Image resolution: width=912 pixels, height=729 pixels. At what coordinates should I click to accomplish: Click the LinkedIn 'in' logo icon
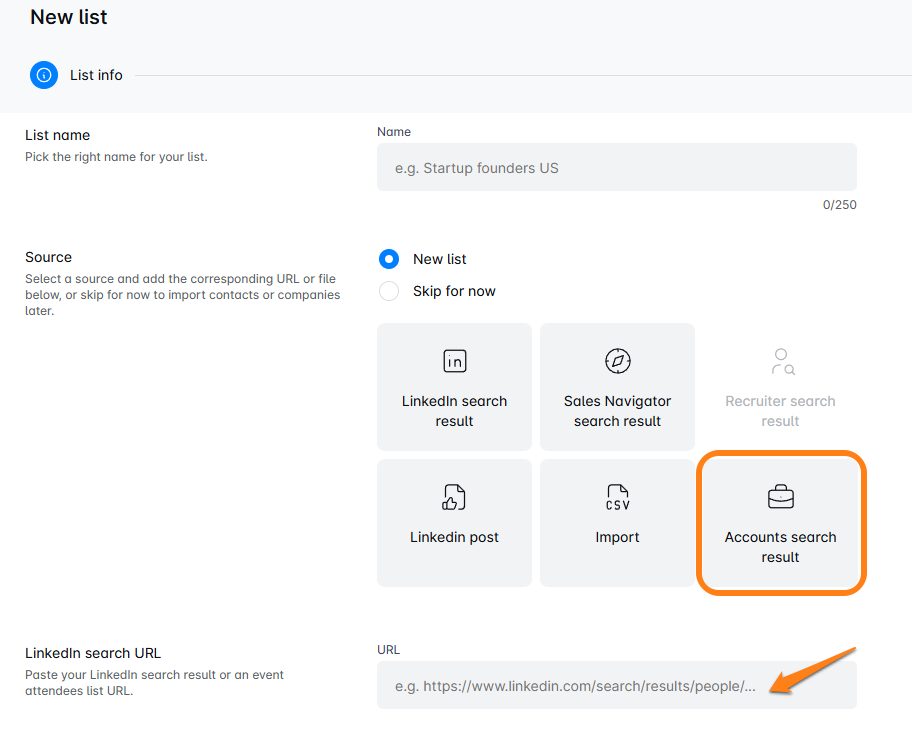pos(454,361)
